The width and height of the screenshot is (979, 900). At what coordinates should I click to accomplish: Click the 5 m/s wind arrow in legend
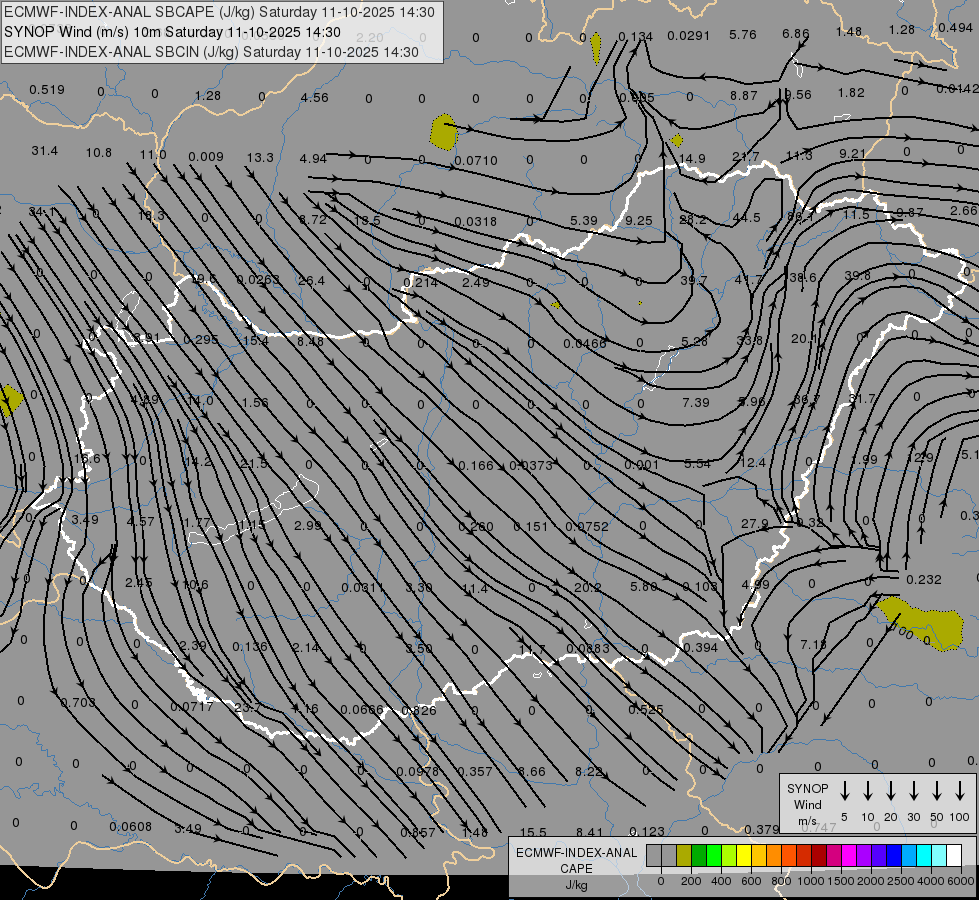point(845,791)
